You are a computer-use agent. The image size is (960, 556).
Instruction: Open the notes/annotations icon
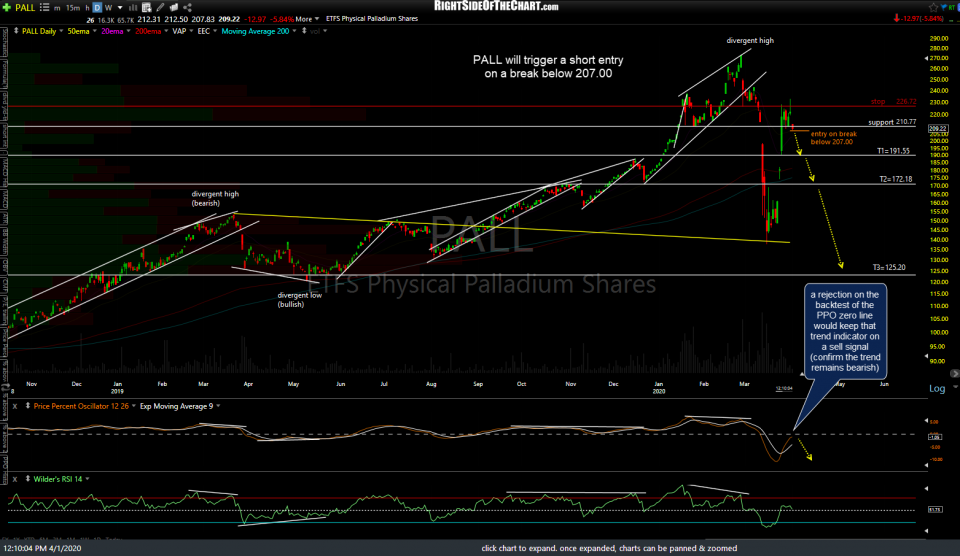click(174, 7)
